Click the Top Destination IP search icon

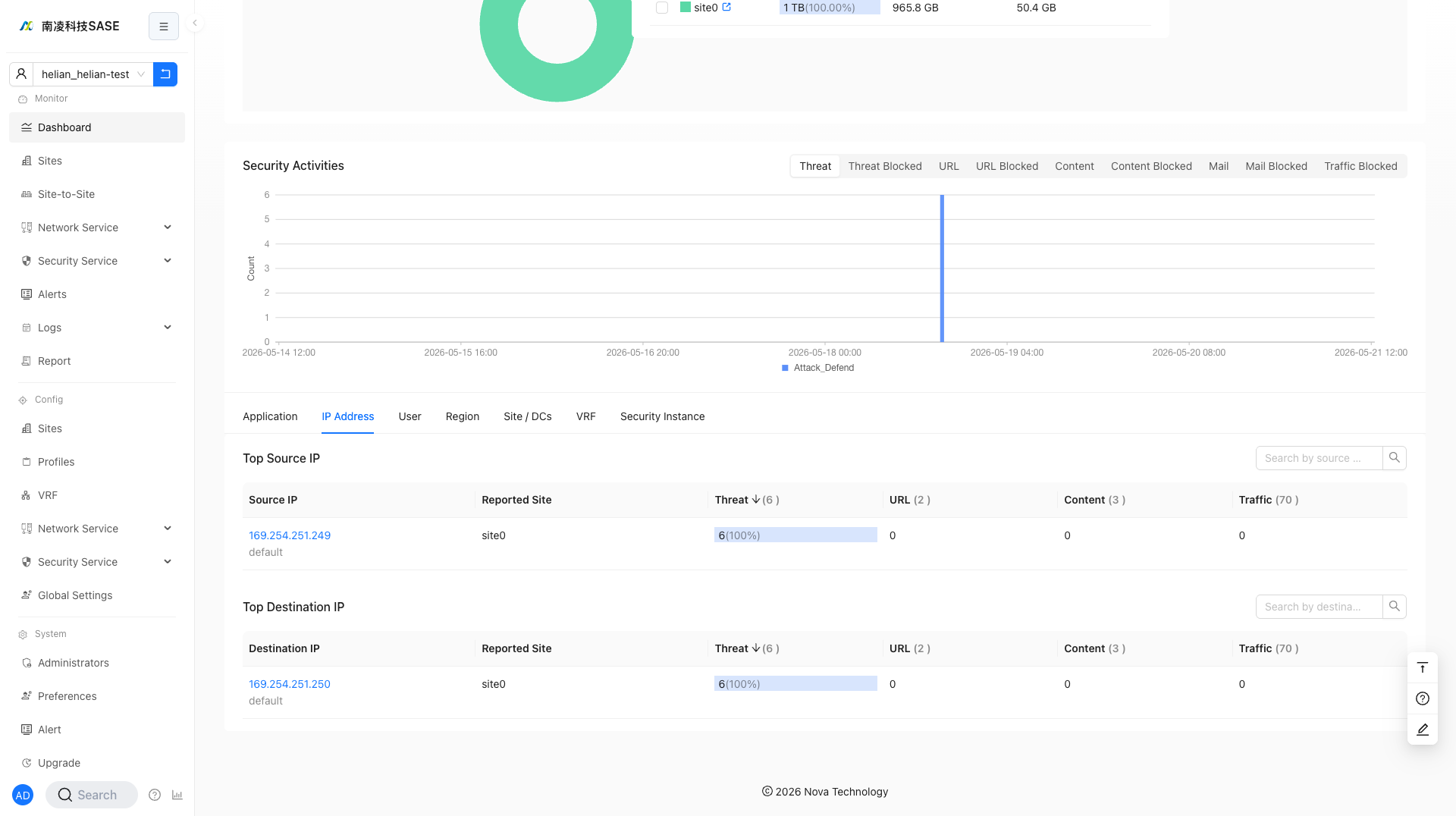click(x=1394, y=607)
